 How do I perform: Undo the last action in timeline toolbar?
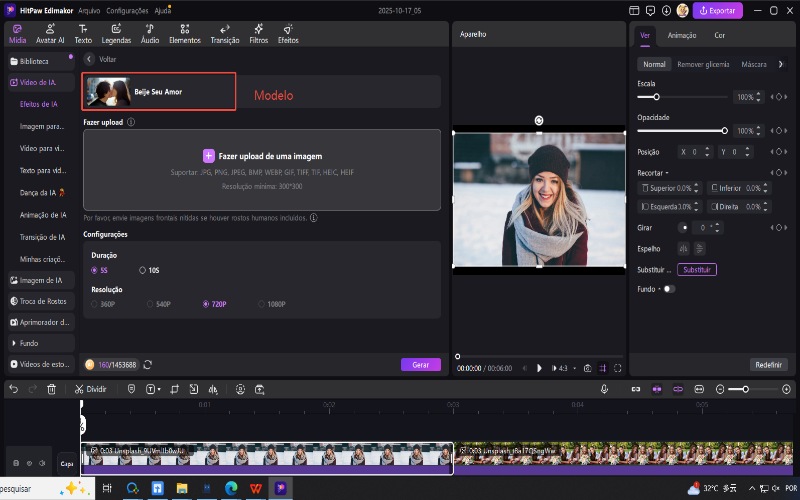pos(14,389)
